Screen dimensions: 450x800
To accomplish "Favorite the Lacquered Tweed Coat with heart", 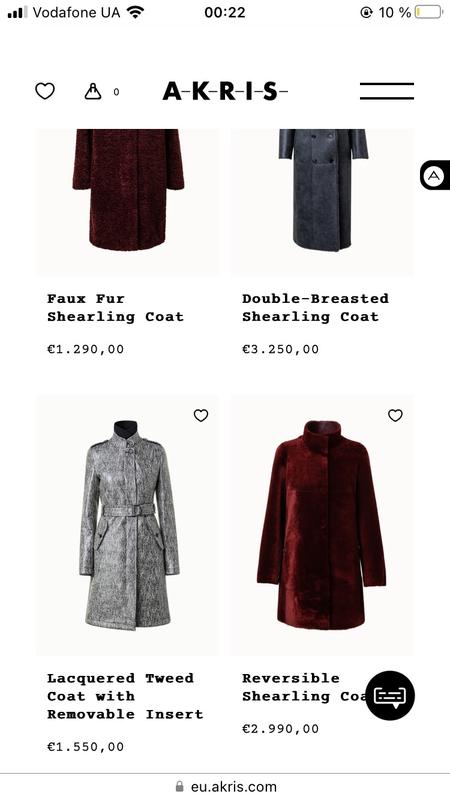I will [201, 416].
